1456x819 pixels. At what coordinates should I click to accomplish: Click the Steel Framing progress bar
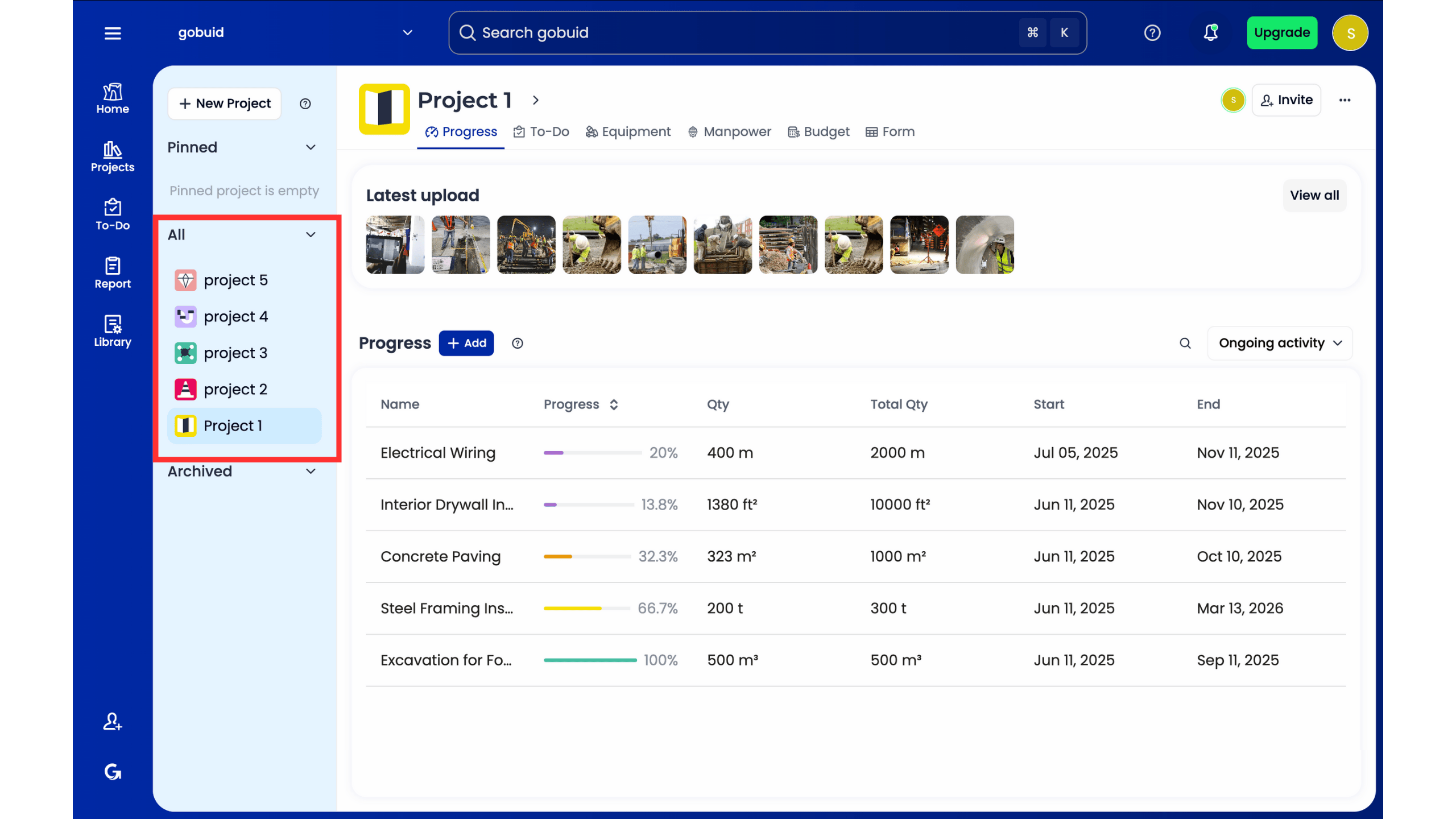(x=586, y=608)
